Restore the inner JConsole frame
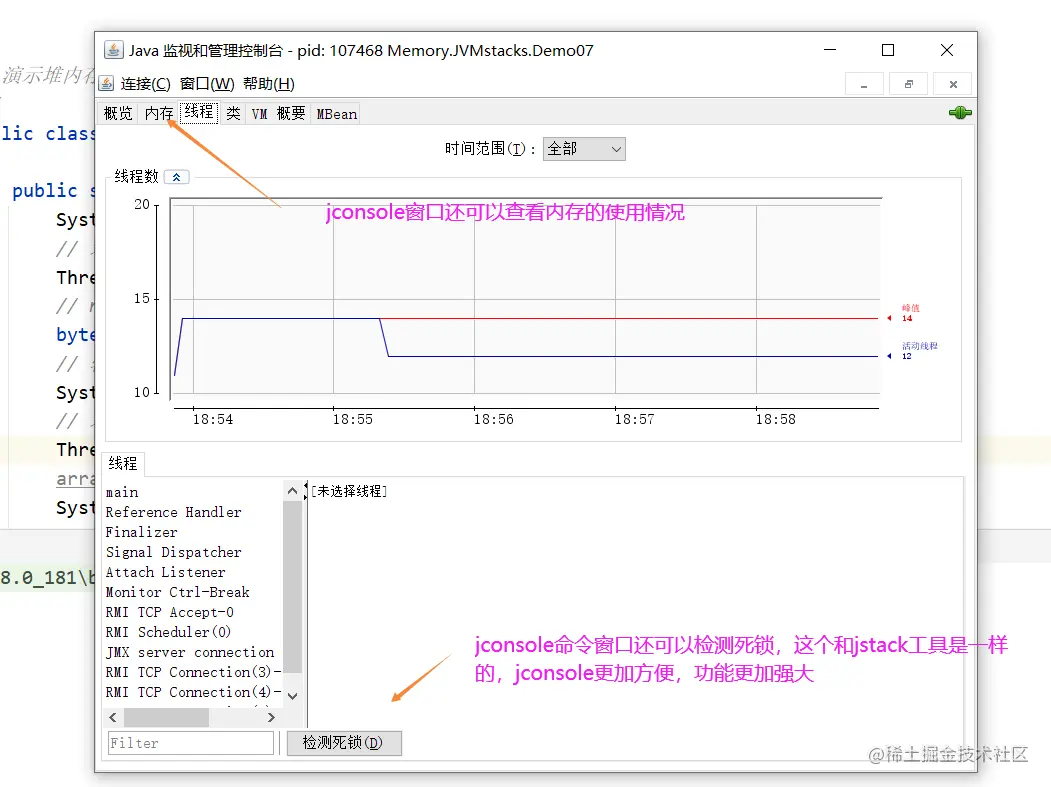 pos(908,84)
